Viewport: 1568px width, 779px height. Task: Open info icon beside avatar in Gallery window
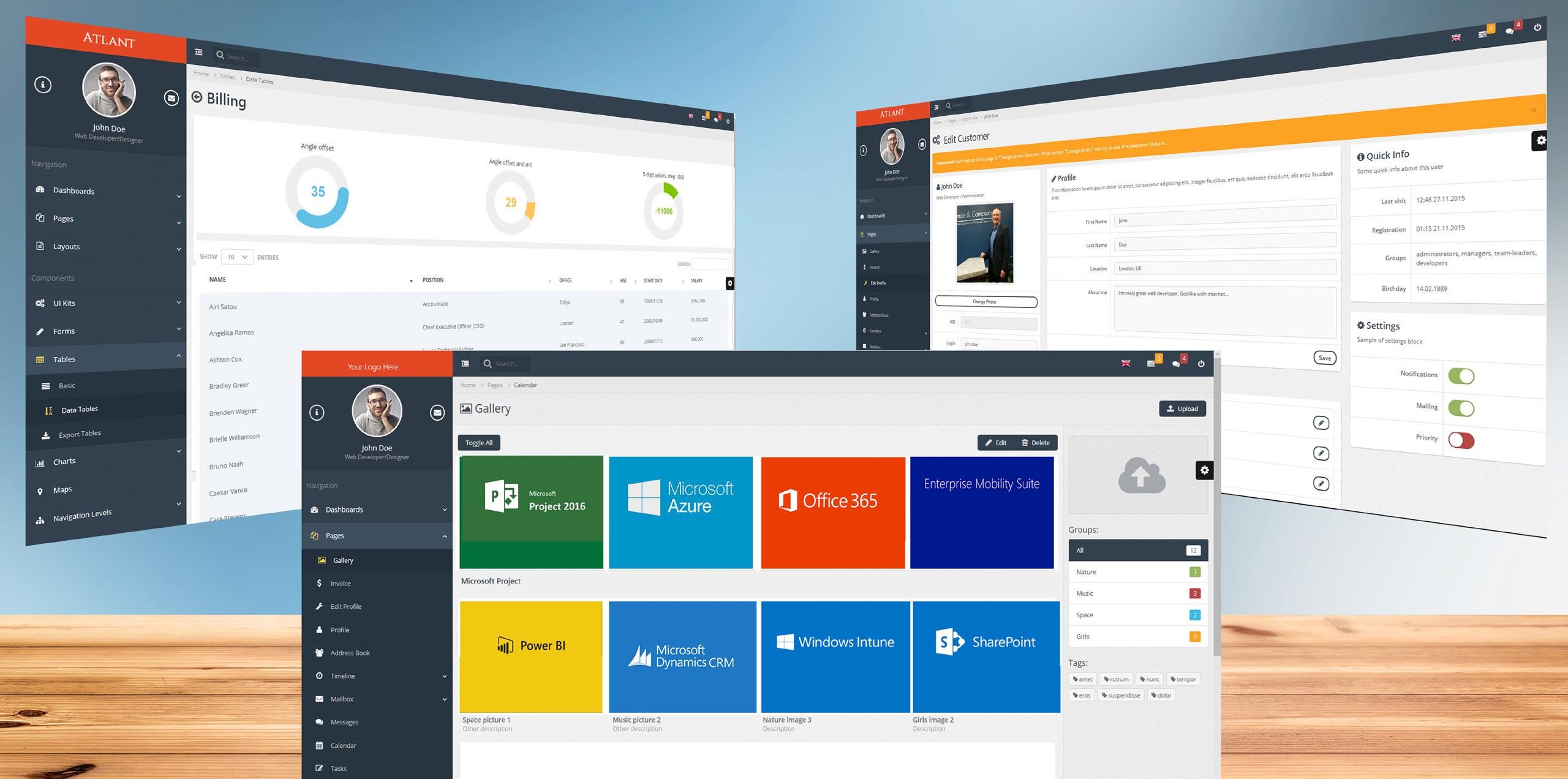click(x=317, y=412)
